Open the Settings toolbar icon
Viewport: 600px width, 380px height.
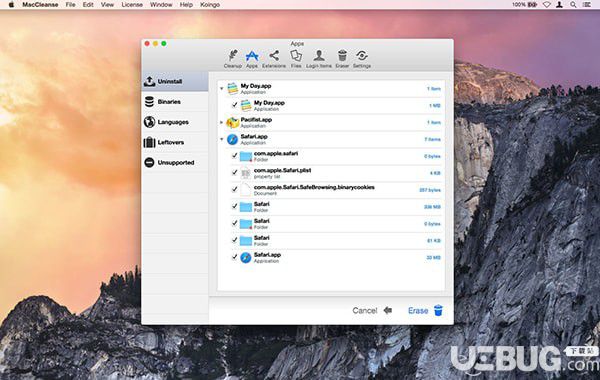point(362,59)
